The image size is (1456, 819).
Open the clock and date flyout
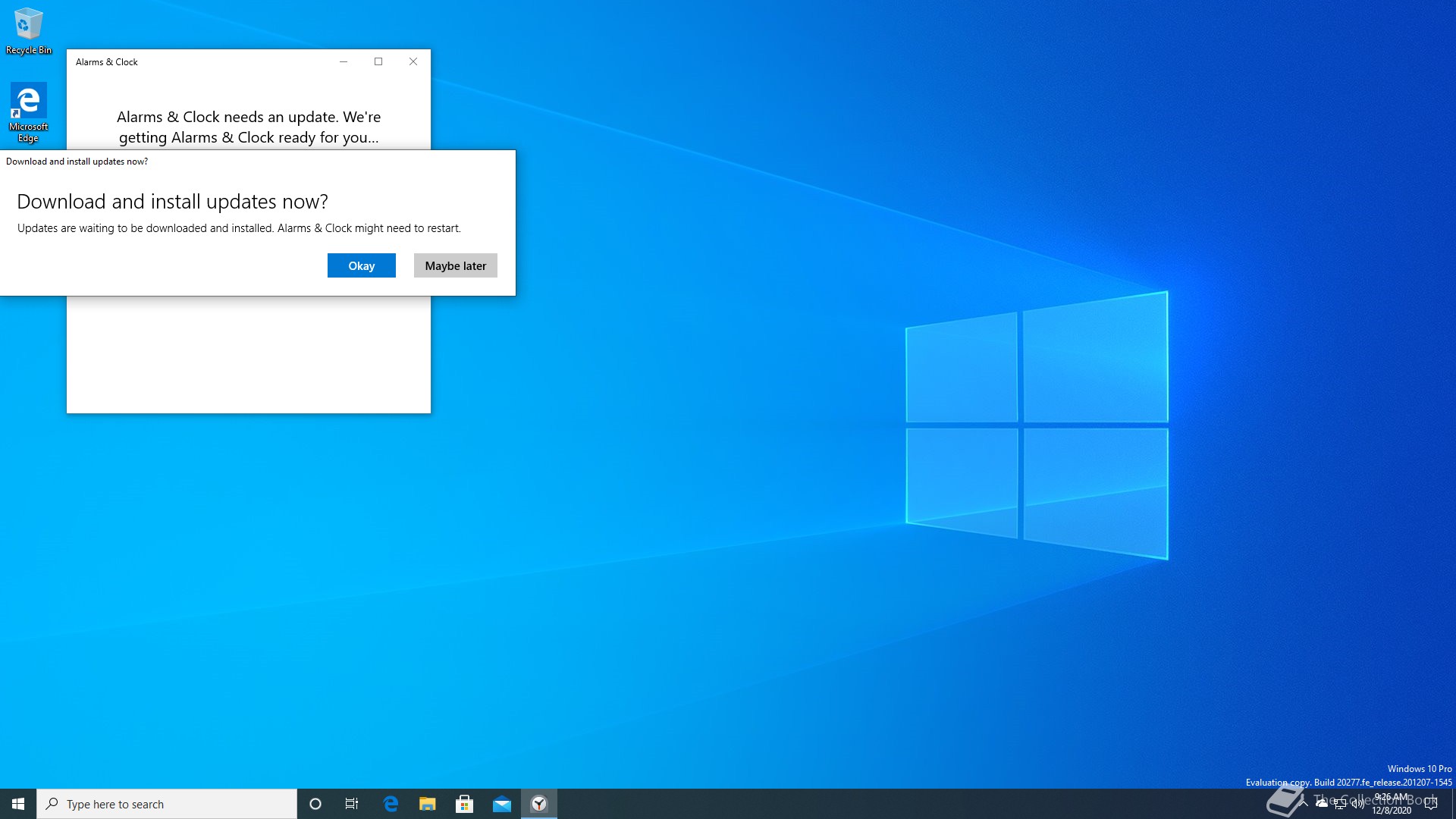1392,804
